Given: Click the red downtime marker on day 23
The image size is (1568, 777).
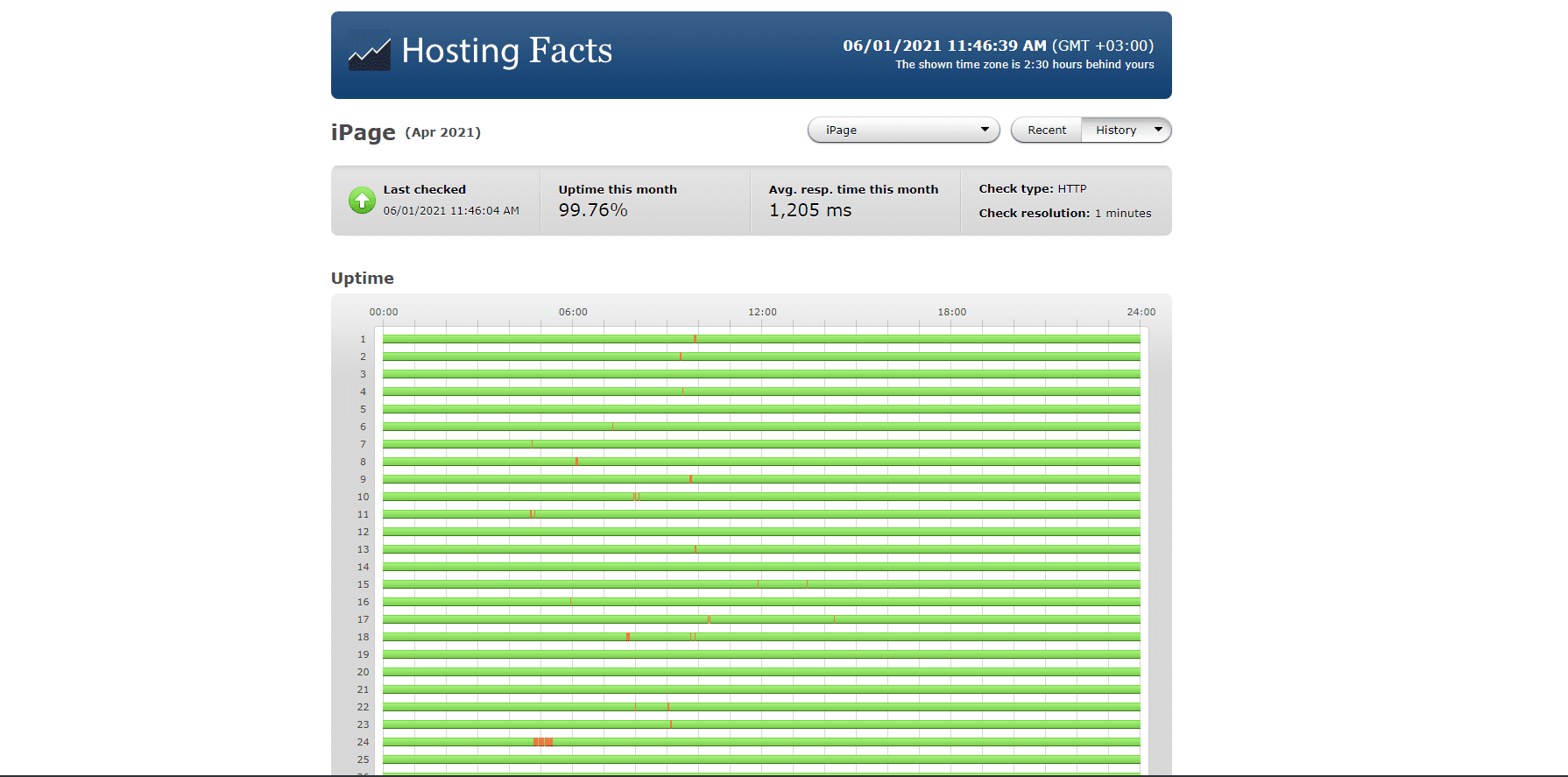Looking at the screenshot, I should pos(671,724).
